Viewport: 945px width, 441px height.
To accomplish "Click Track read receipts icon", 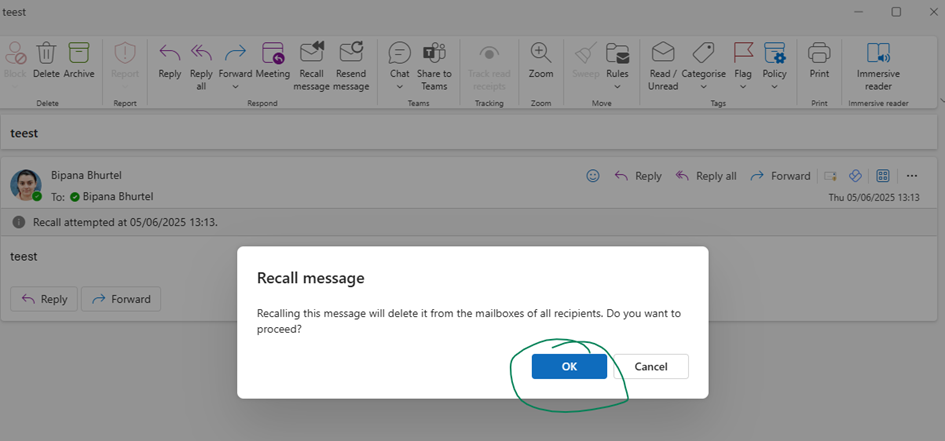I will 489,53.
